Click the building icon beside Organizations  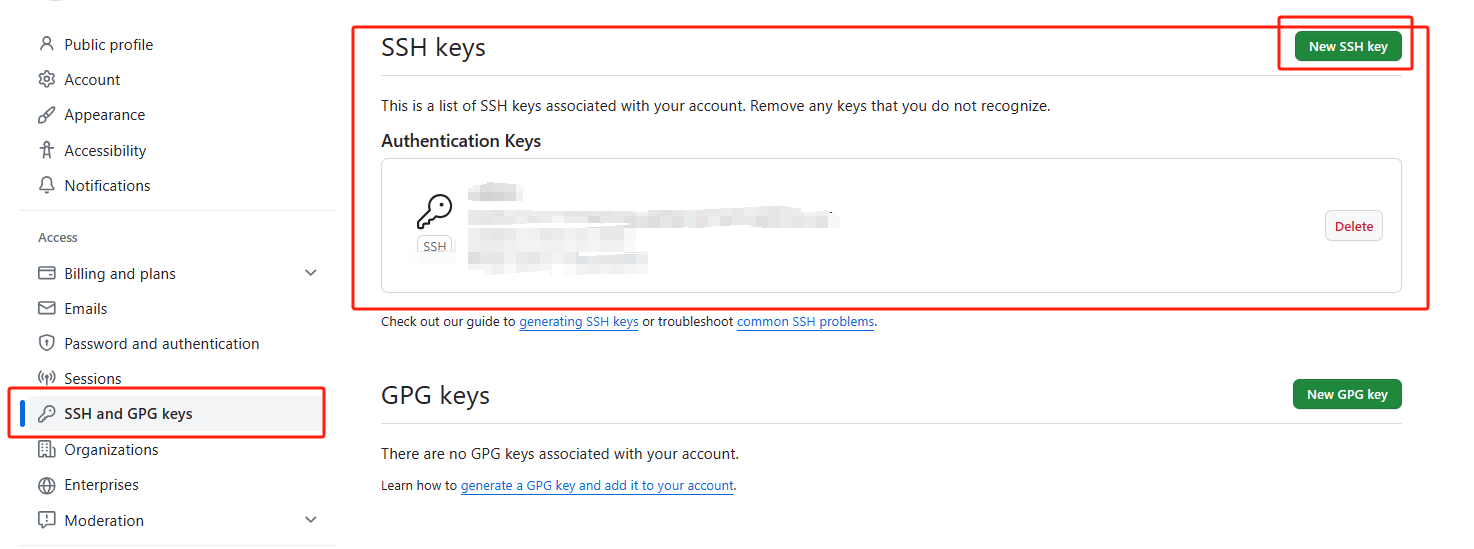tap(46, 449)
